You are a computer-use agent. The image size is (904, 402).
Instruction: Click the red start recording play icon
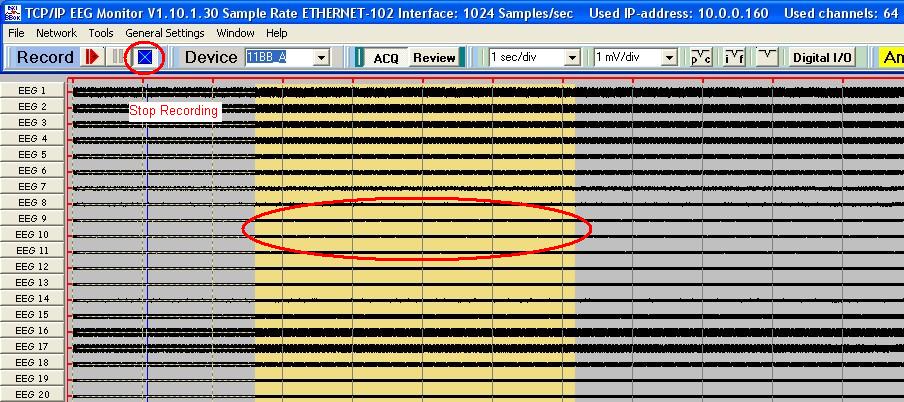pyautogui.click(x=92, y=57)
